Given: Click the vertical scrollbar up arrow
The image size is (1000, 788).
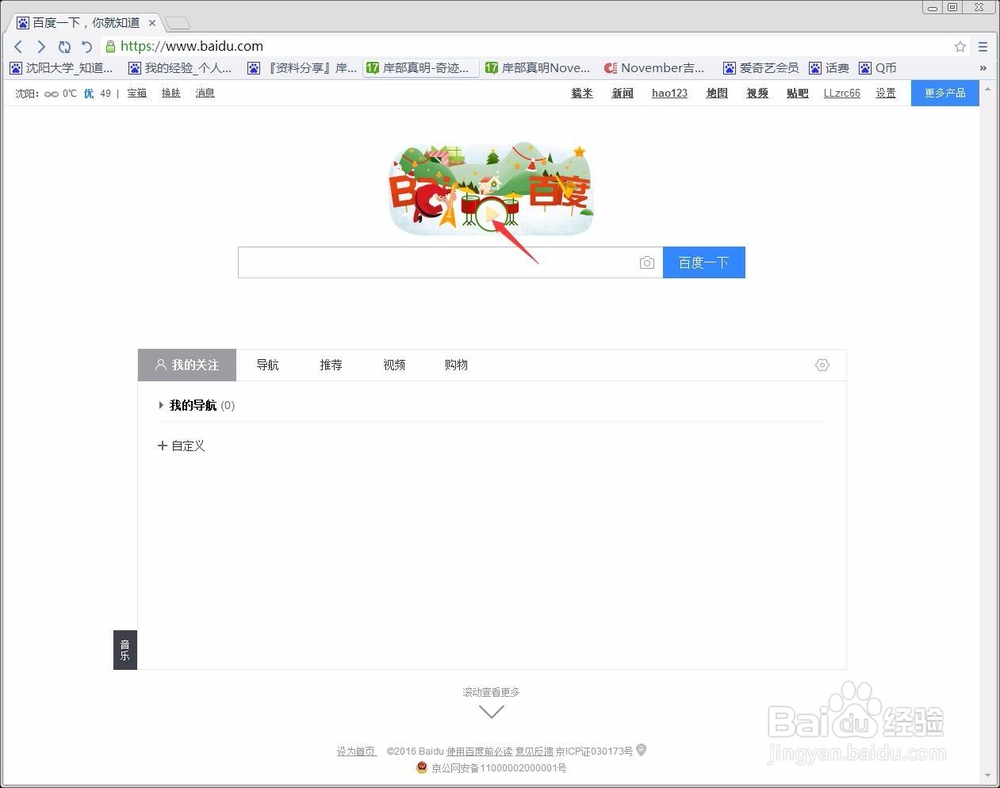Looking at the screenshot, I should tap(988, 89).
